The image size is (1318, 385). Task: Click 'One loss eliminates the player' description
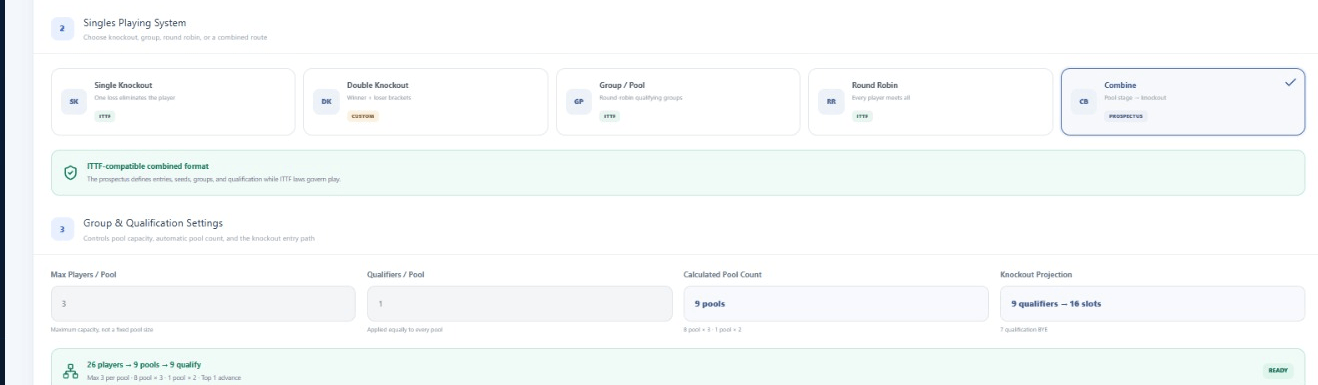[135, 97]
